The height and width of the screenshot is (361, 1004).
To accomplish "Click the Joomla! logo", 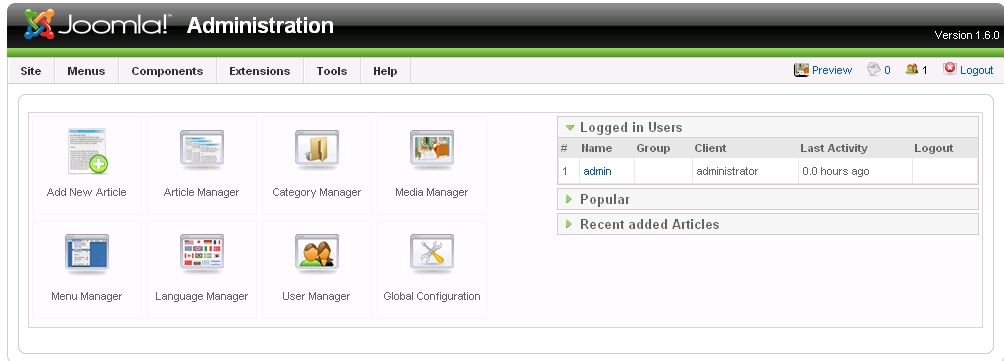I will point(98,24).
